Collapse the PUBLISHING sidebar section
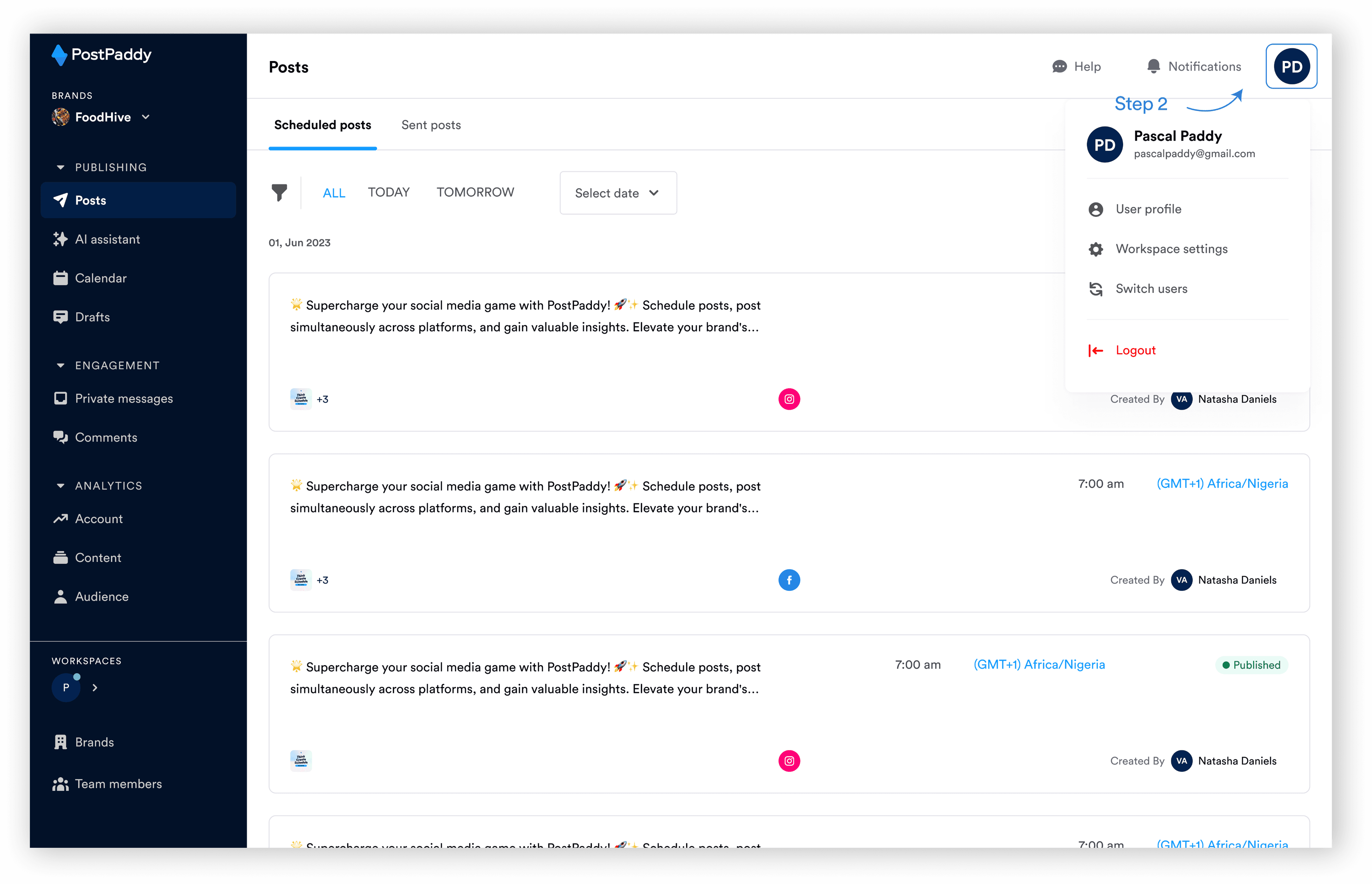 tap(60, 167)
